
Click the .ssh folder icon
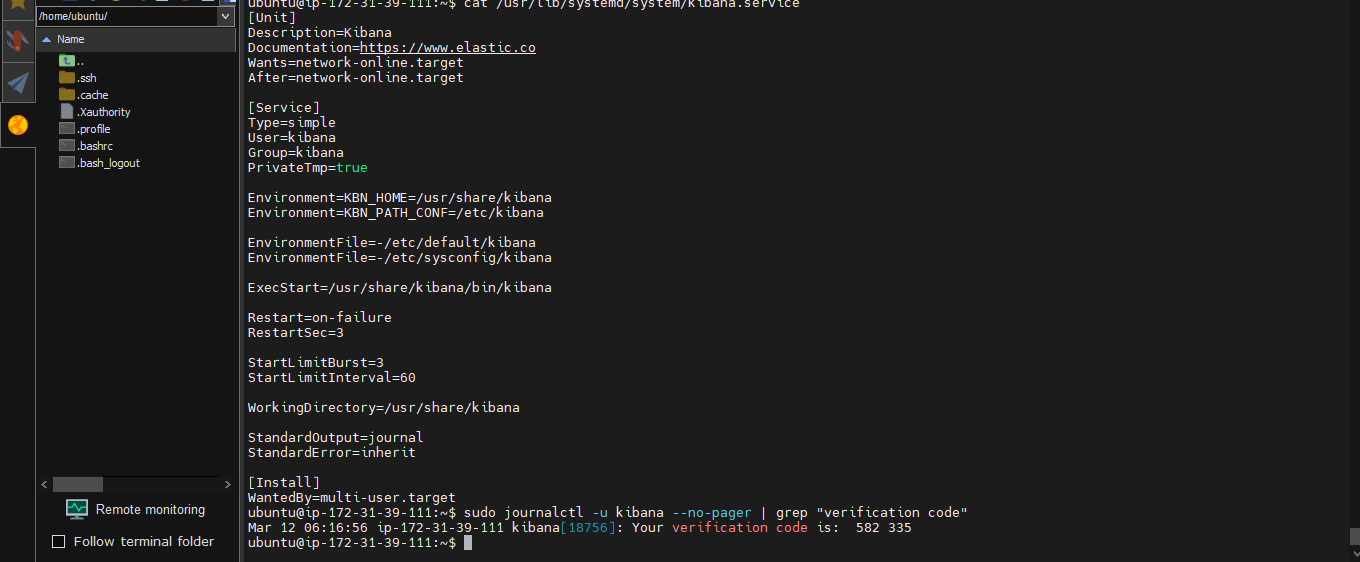point(67,78)
